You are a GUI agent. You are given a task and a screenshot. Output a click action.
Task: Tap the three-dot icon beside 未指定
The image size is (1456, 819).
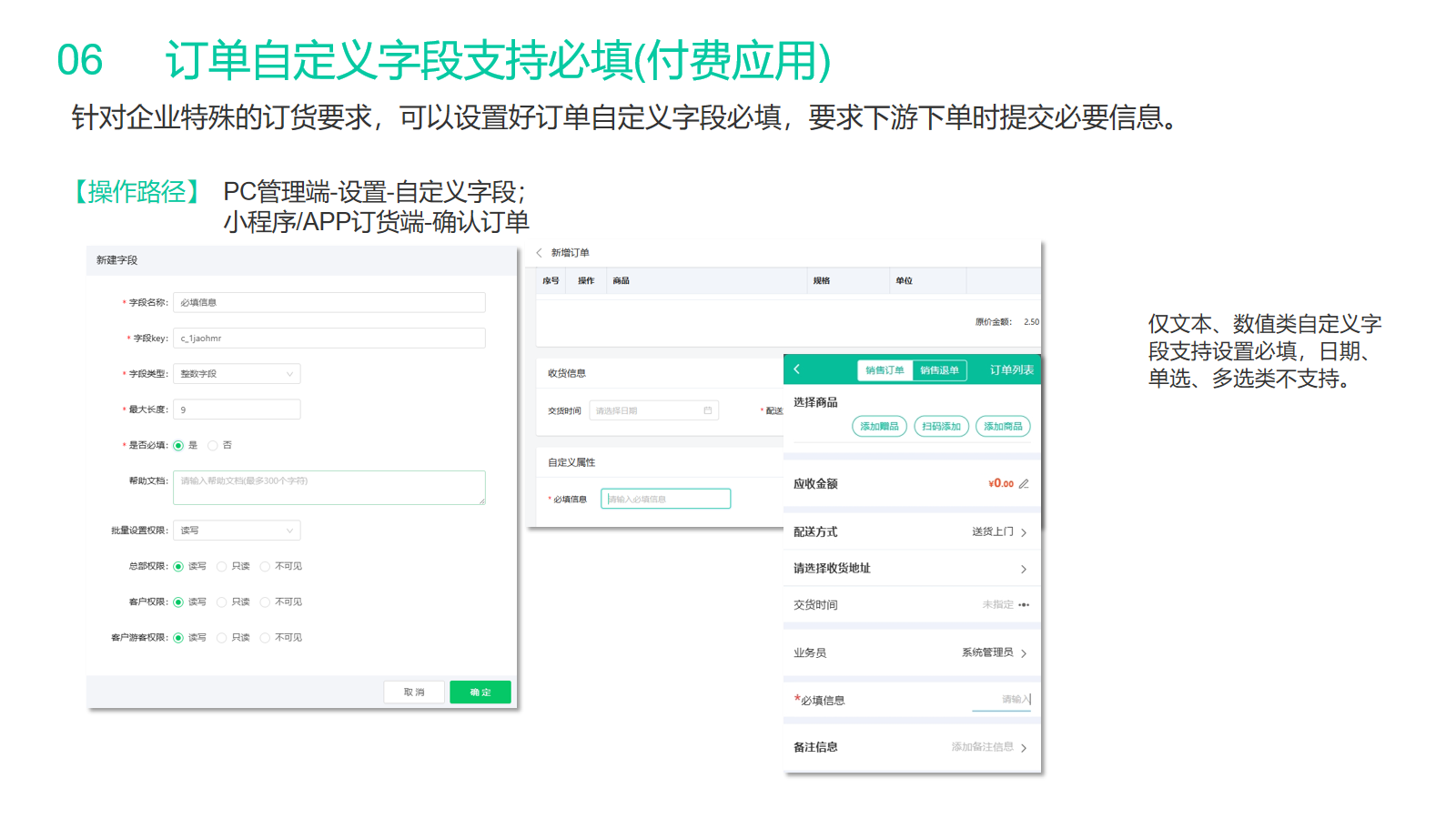click(1024, 605)
